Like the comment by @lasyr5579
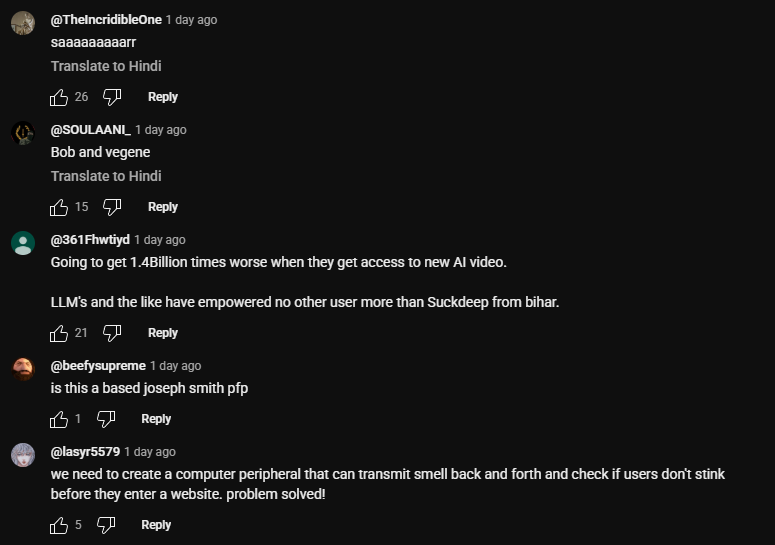Screen dimensions: 775x545 (x=59, y=525)
